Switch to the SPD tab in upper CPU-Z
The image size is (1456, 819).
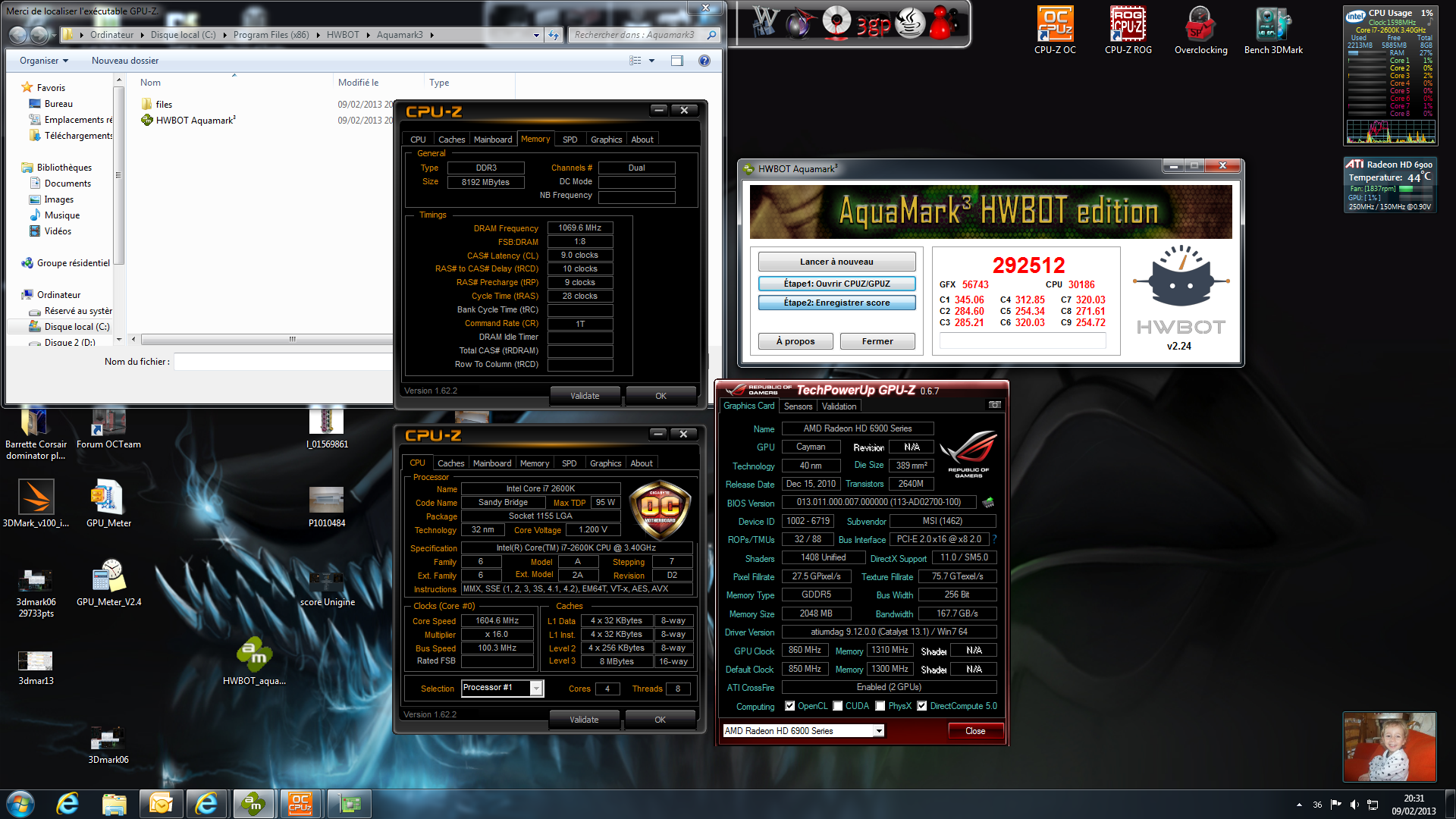(570, 140)
